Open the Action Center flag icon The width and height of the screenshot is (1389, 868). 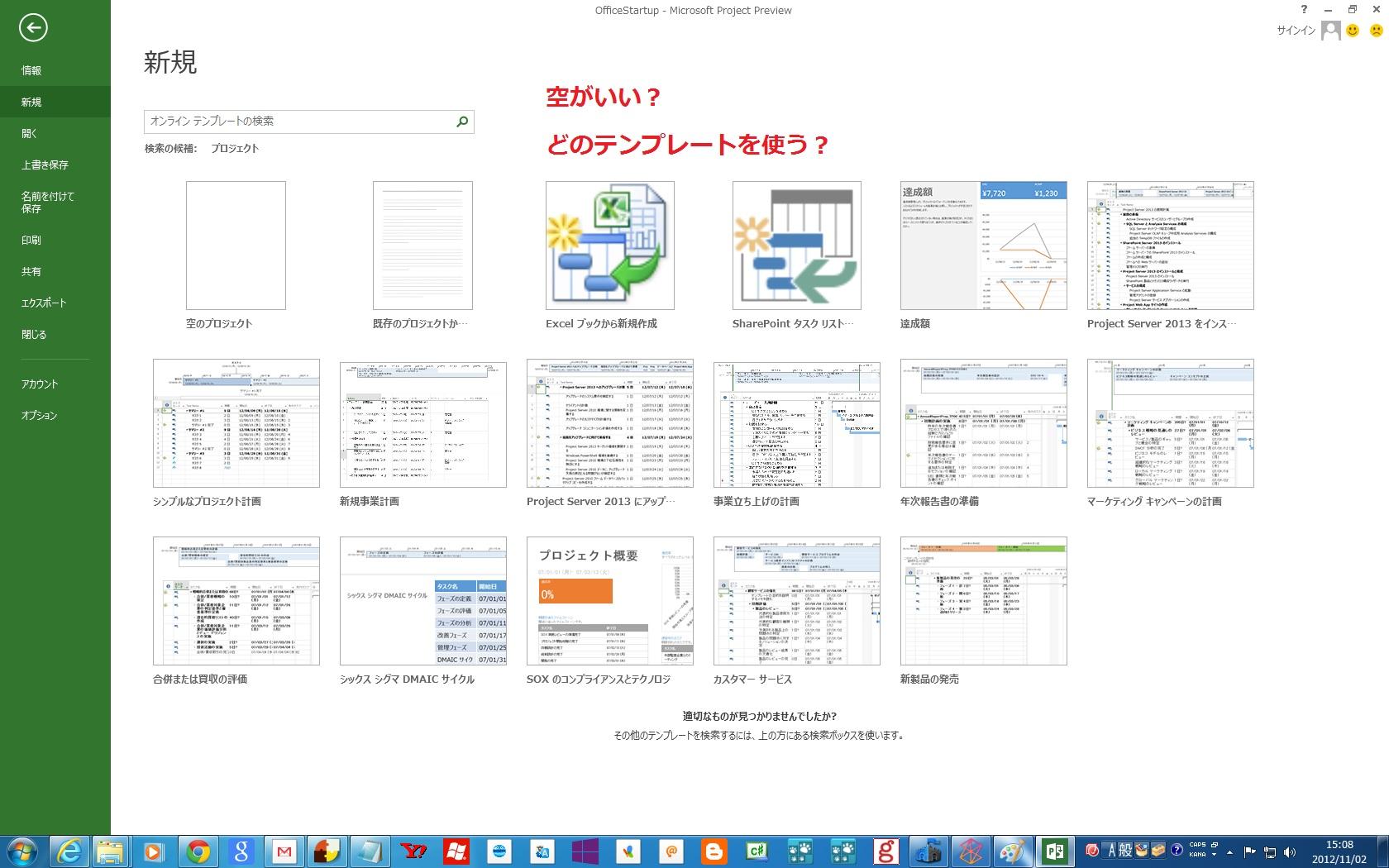click(1250, 852)
